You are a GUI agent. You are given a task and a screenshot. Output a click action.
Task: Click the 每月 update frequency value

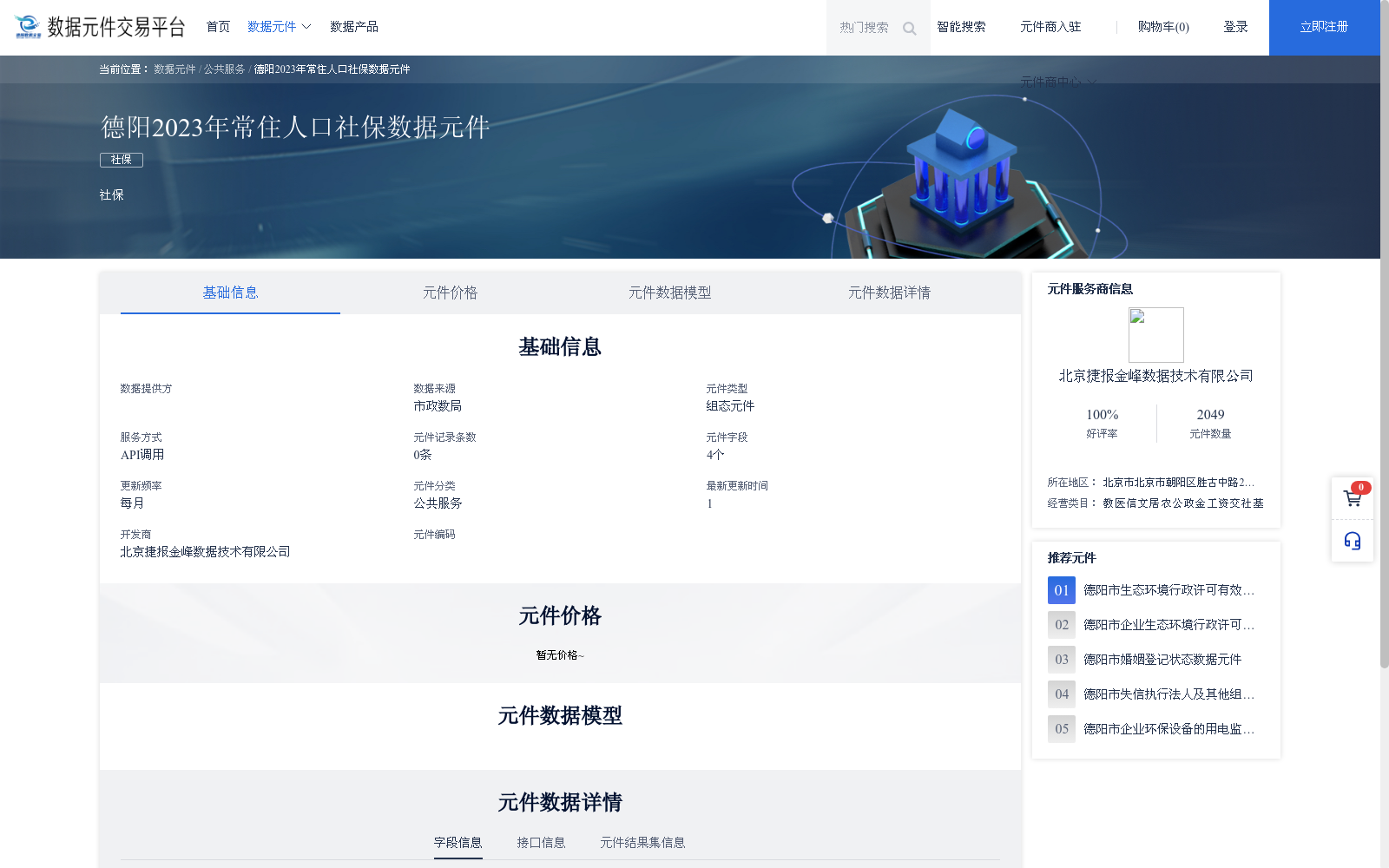point(132,503)
